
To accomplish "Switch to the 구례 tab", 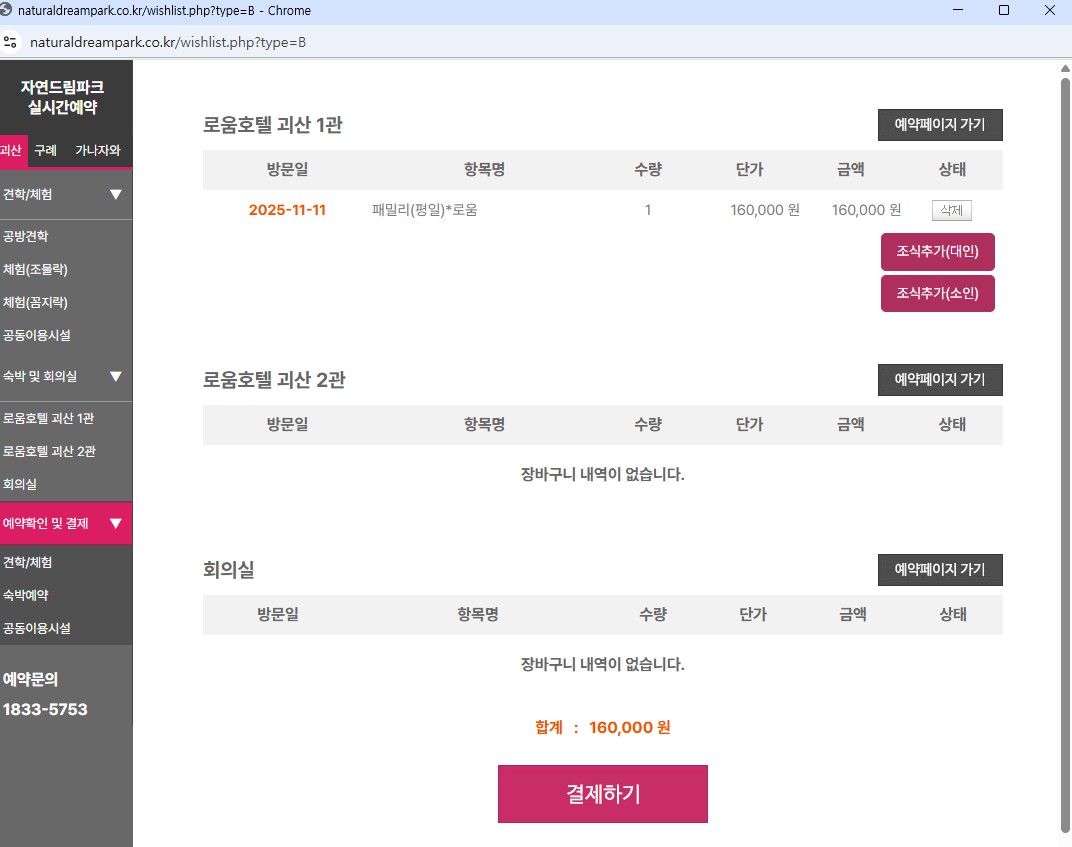I will [45, 150].
